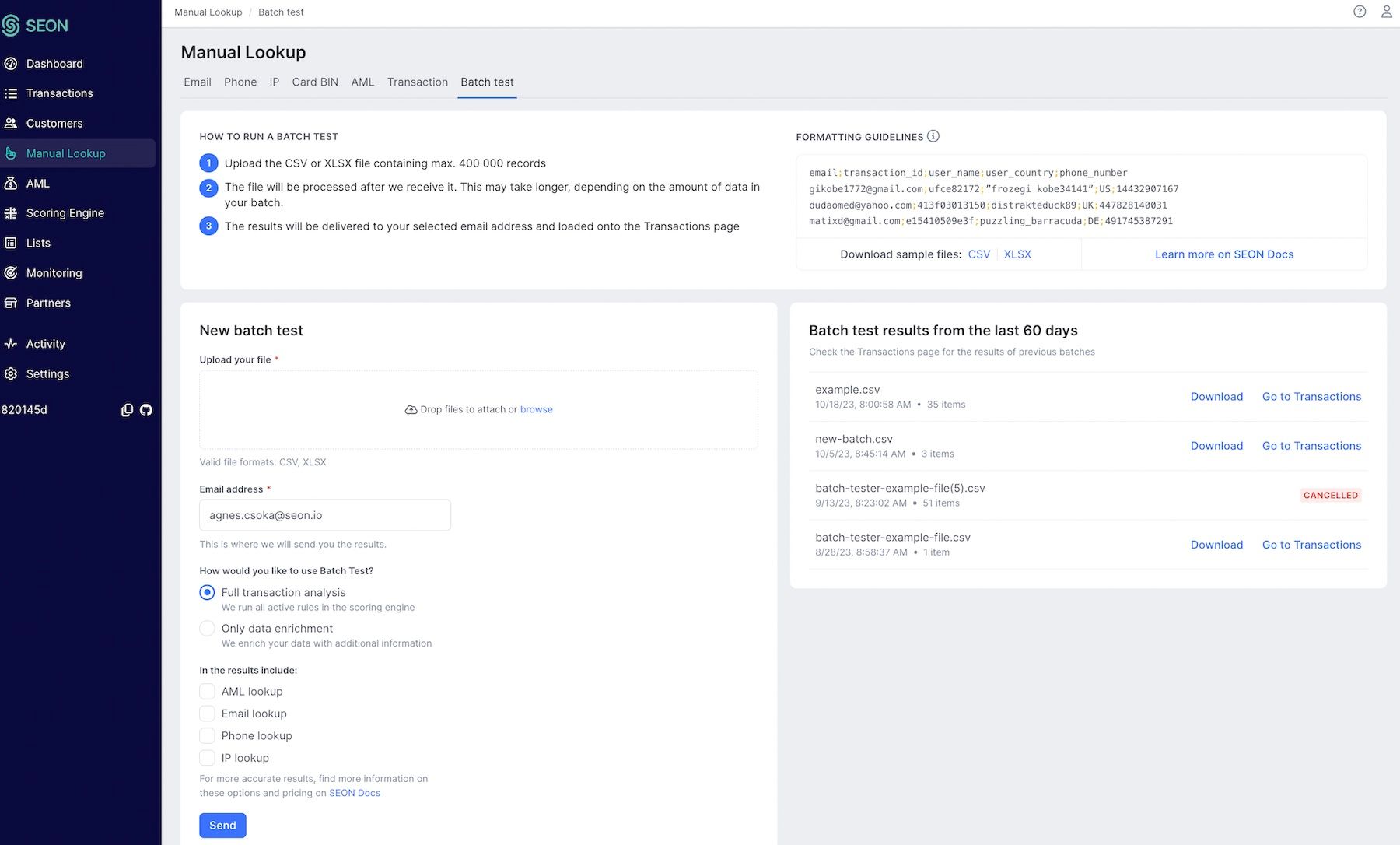Click 'Valid file formats: CSV, XLSX' text
Screen dimensions: 1400x845
[x=263, y=462]
